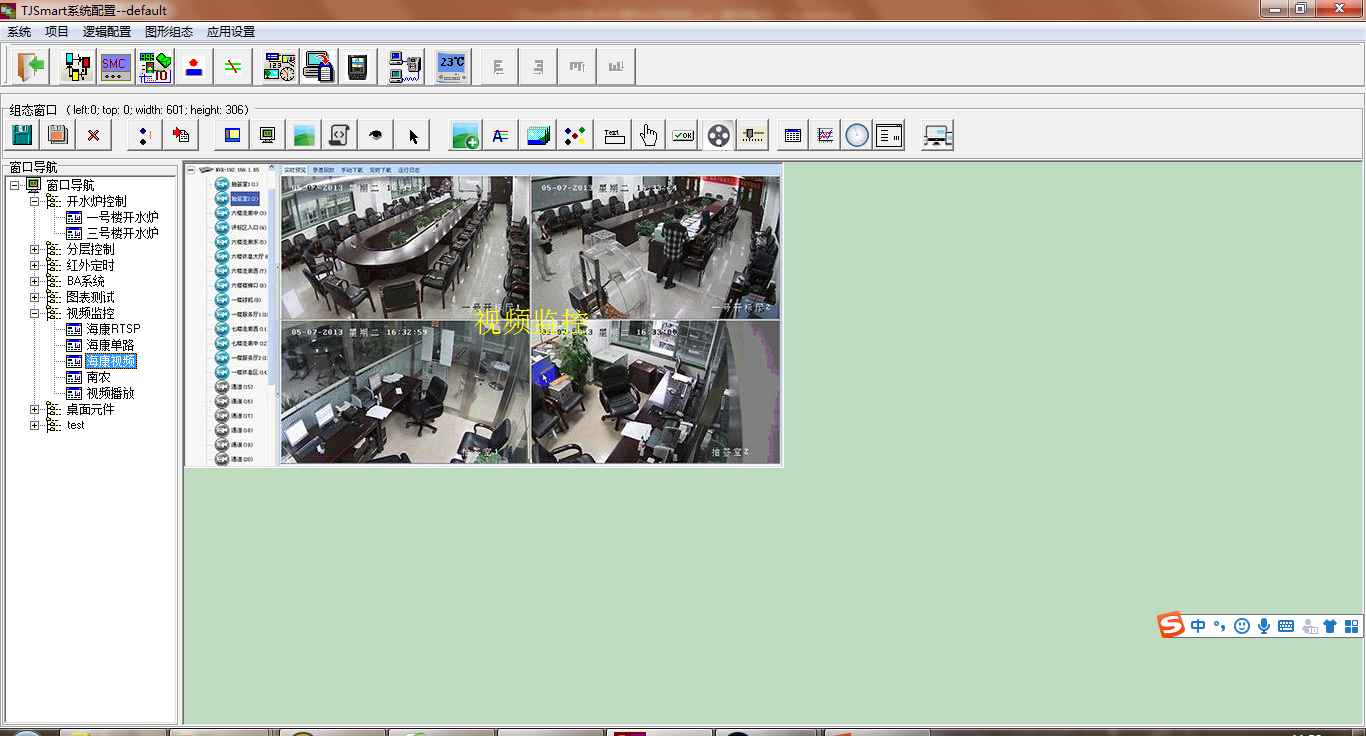Collapse the 视频监控 tree node
The width and height of the screenshot is (1366, 736).
35,313
